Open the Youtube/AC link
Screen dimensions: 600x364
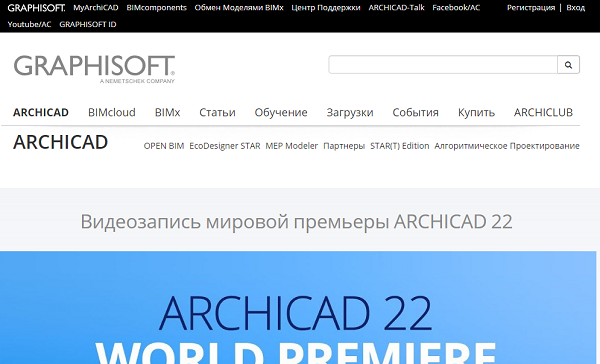pos(29,24)
